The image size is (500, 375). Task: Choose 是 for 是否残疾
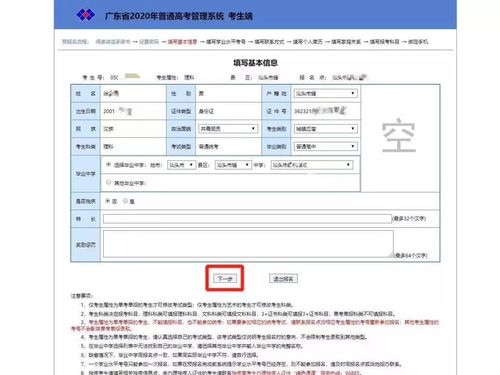point(125,201)
